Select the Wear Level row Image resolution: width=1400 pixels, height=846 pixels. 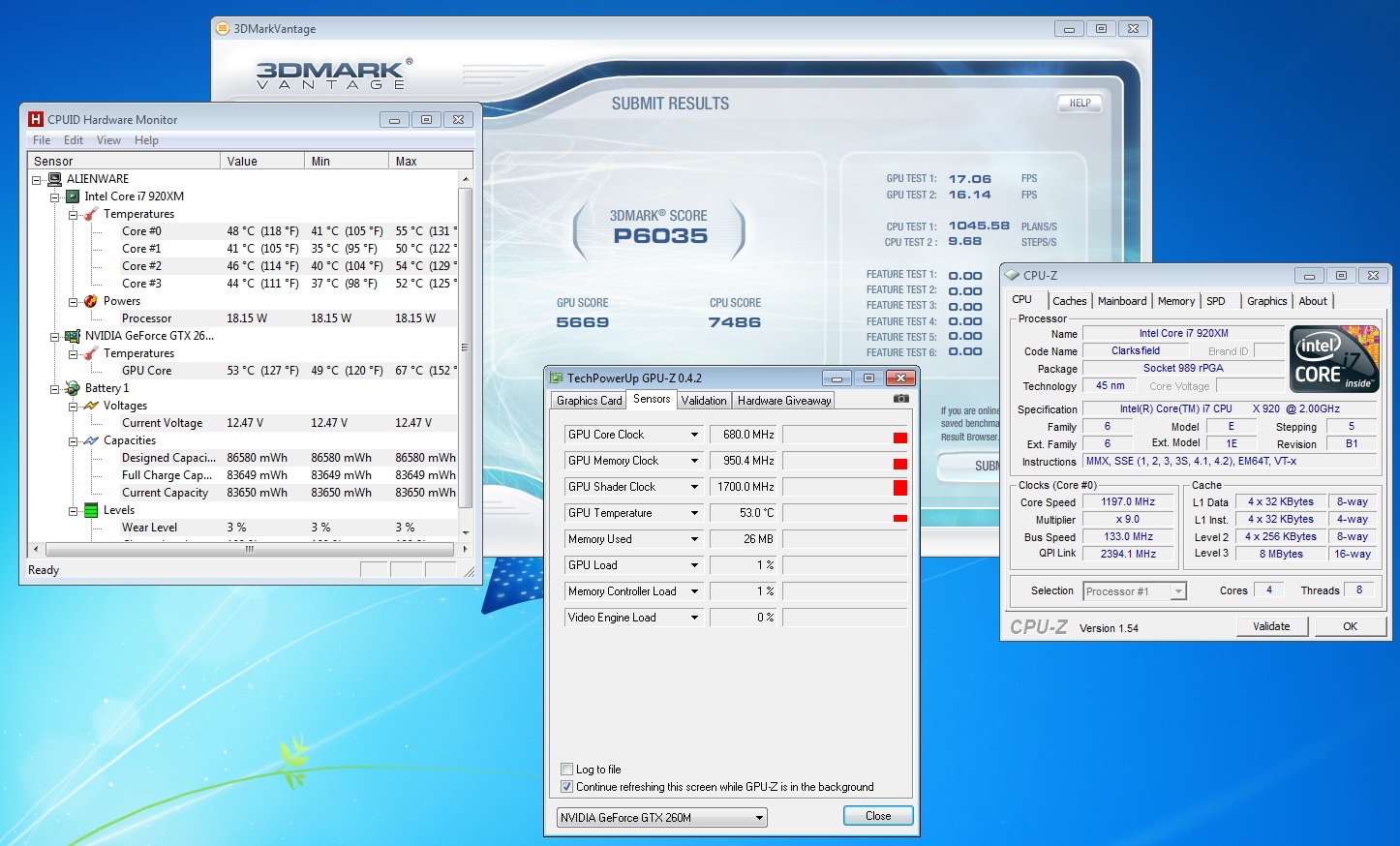click(242, 528)
